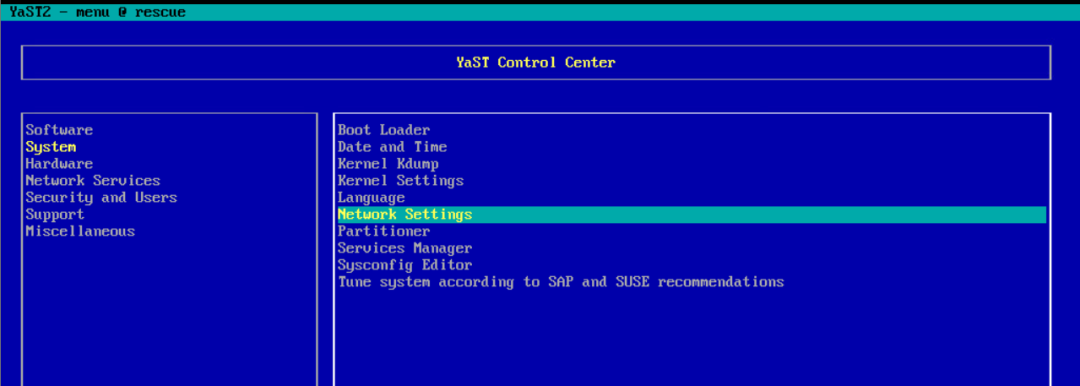The width and height of the screenshot is (1080, 386).
Task: Select the Software category
Action: [x=59, y=130]
